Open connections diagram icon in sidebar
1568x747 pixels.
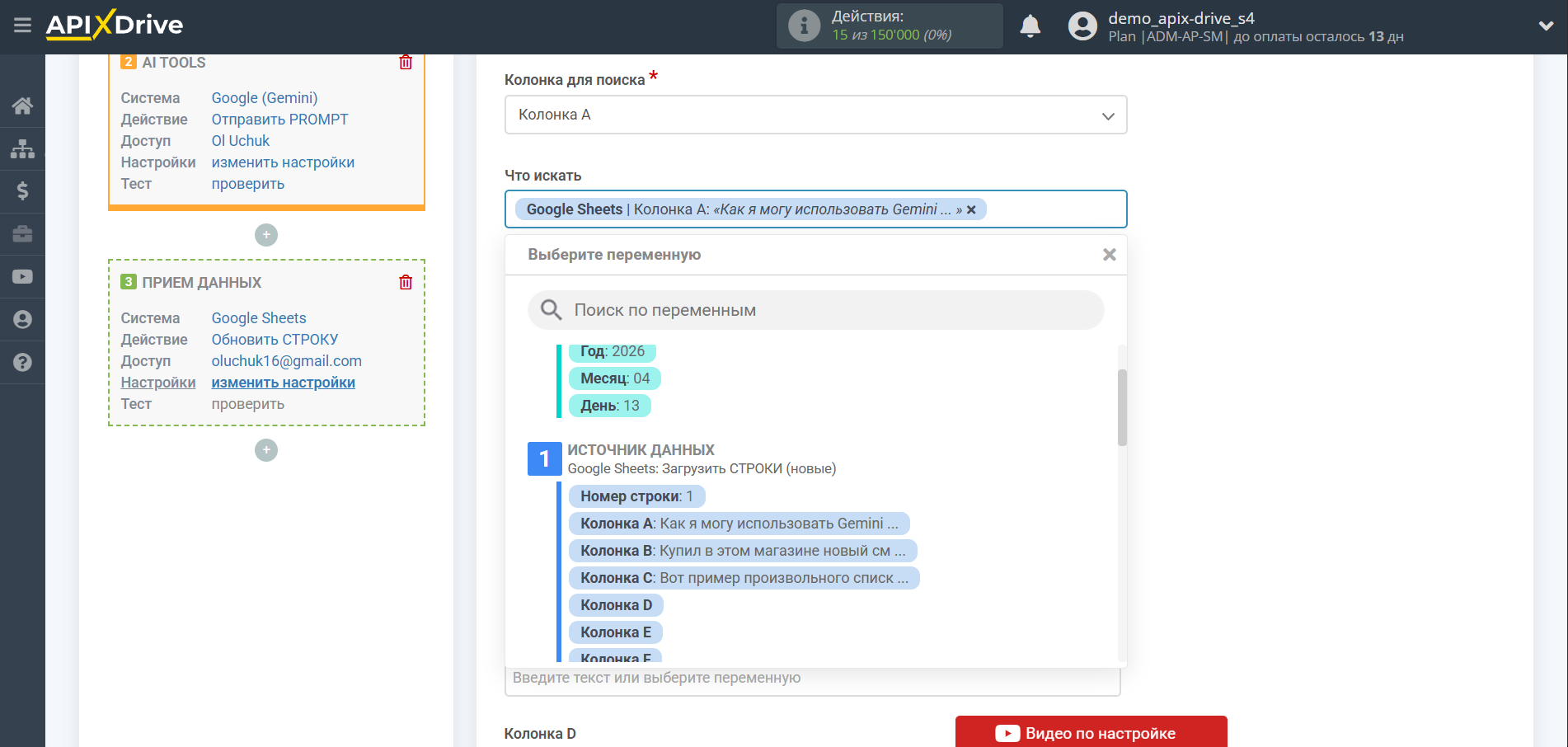coord(22,148)
